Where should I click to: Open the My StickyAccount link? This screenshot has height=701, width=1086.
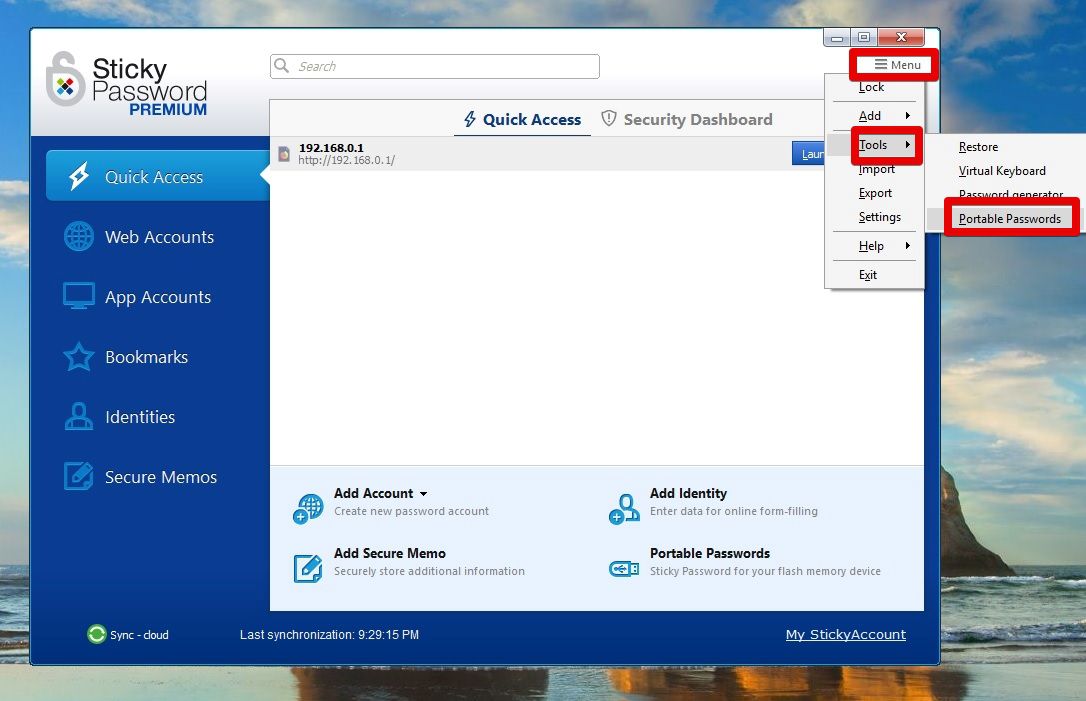pos(846,635)
